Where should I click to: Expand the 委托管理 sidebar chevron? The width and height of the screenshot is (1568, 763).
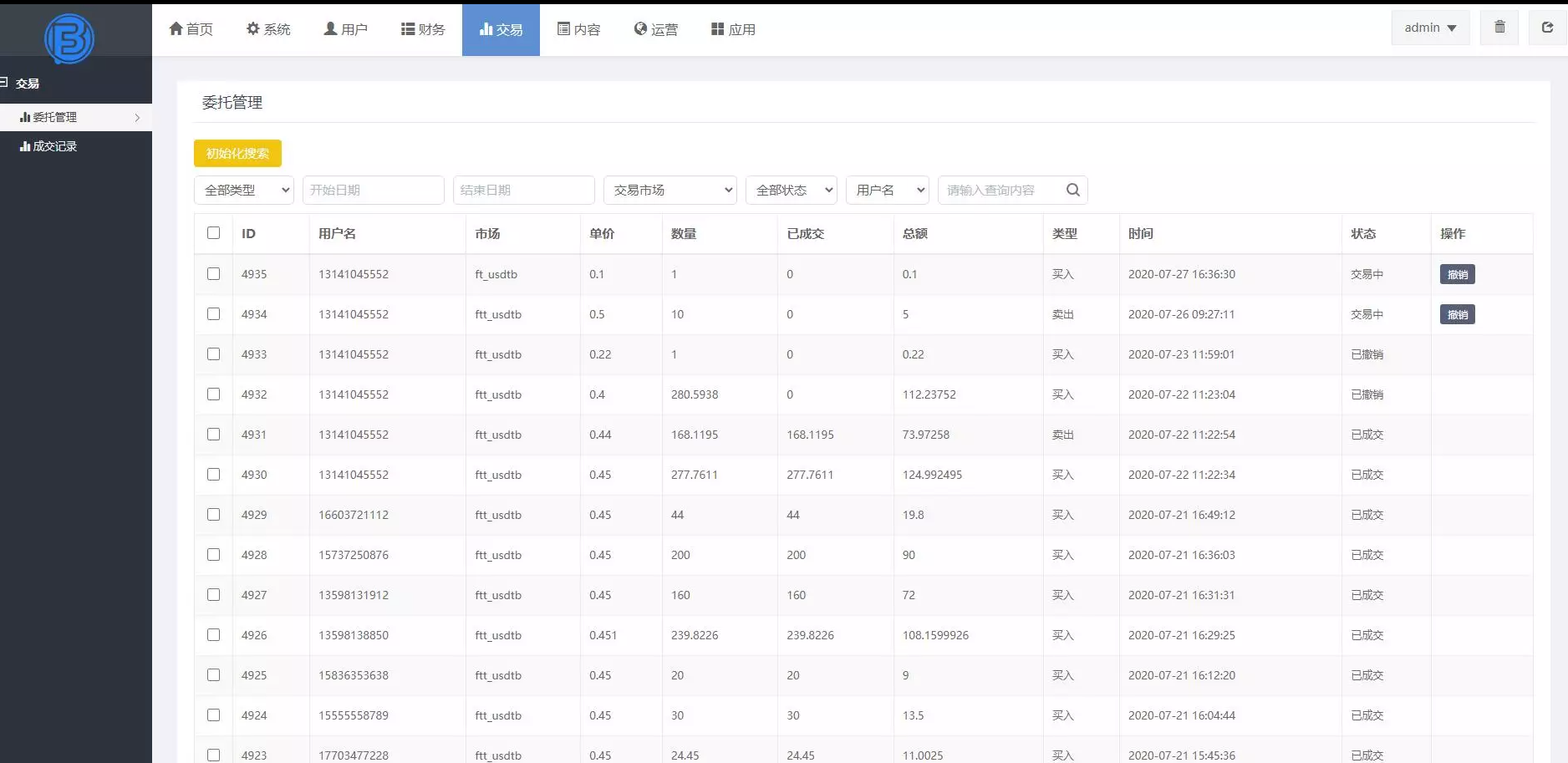click(138, 117)
